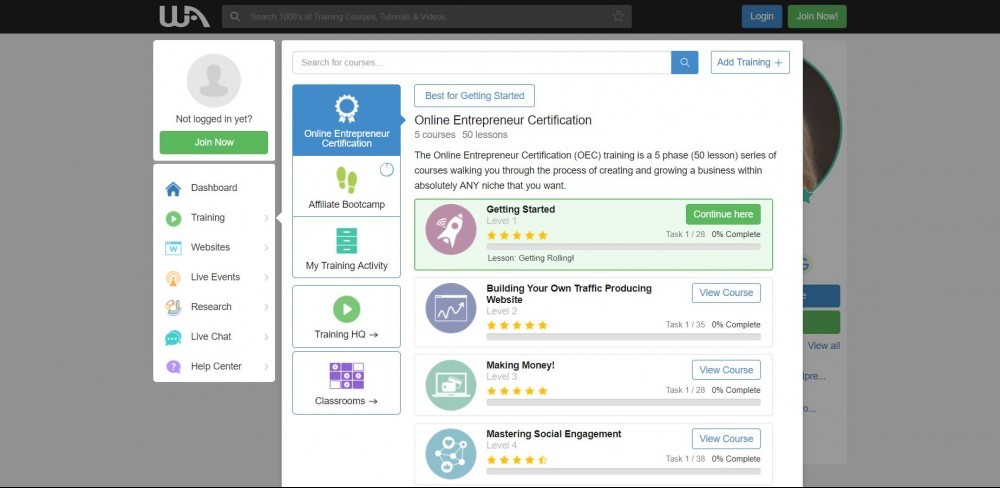The height and width of the screenshot is (488, 1000).
Task: Click the Best for Getting Started button
Action: pyautogui.click(x=474, y=96)
